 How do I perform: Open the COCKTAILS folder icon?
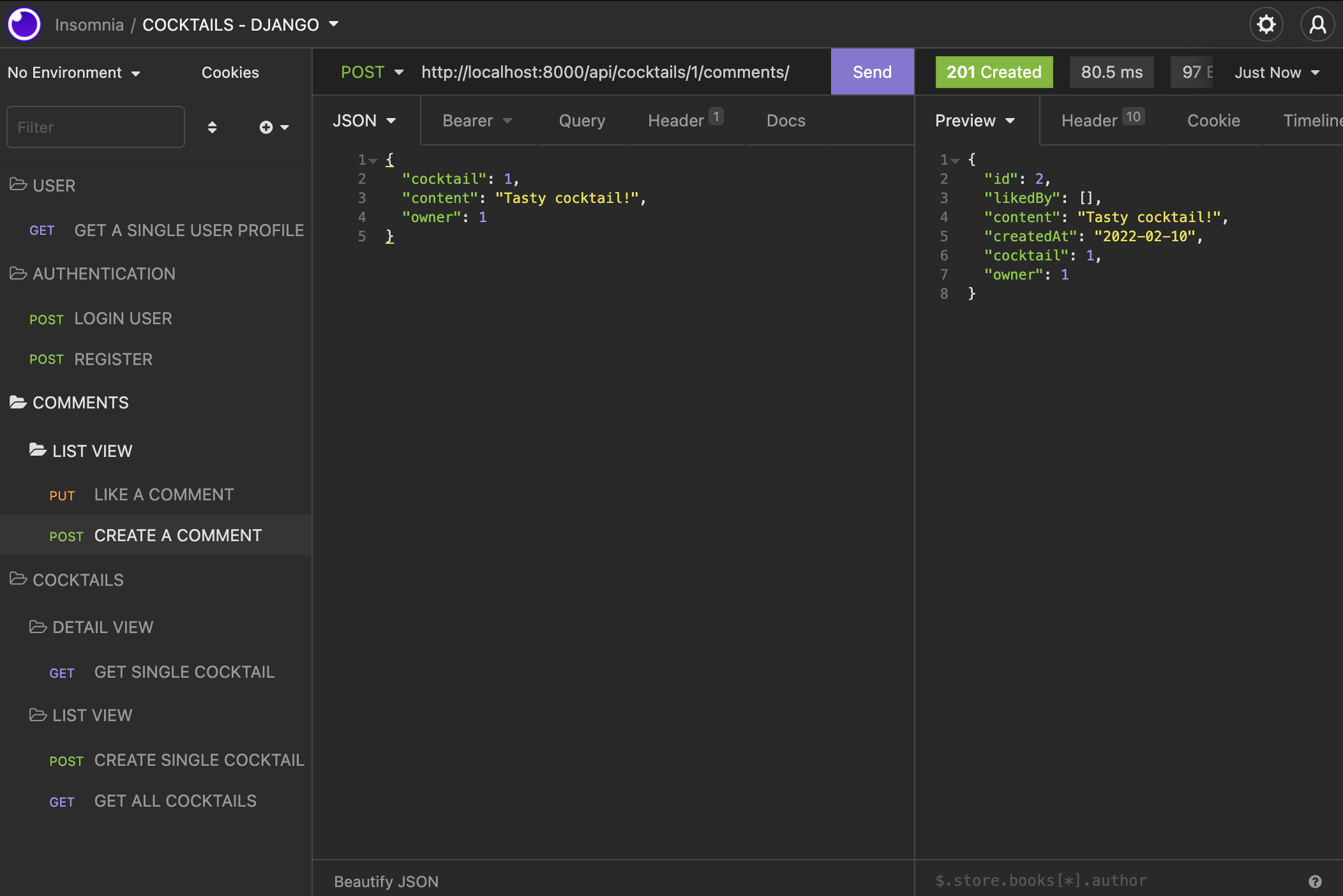[18, 579]
